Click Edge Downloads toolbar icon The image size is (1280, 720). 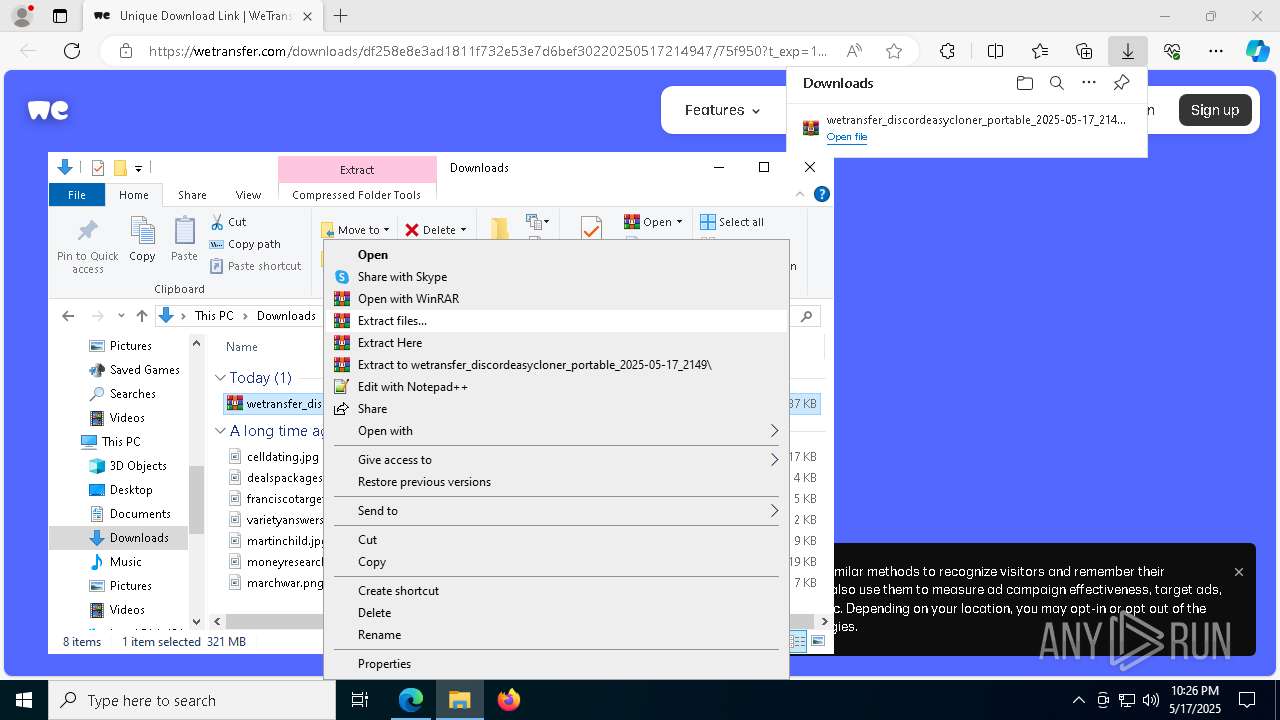point(1127,51)
